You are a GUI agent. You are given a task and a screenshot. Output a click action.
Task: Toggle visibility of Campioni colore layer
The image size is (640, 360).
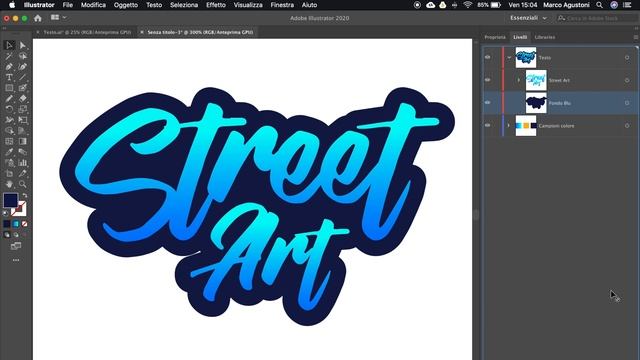pyautogui.click(x=488, y=126)
